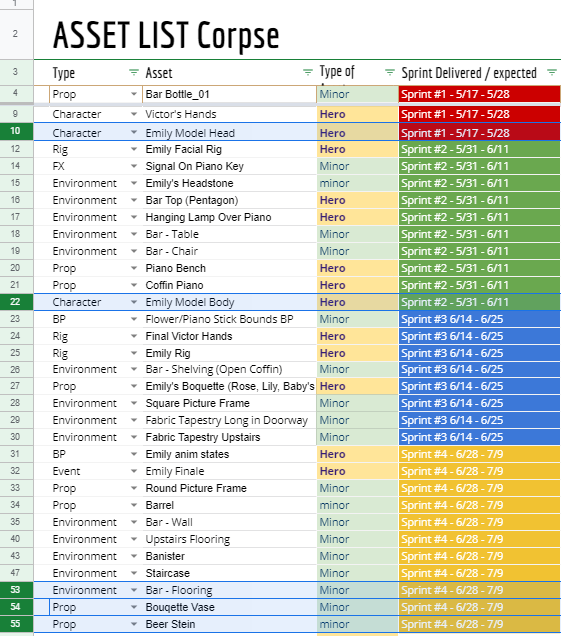Select the Bouqette Vase cell
561x636 pixels.
229,607
